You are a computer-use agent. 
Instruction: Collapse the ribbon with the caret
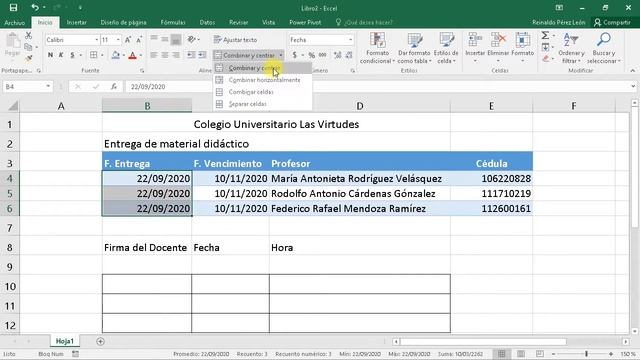click(632, 71)
